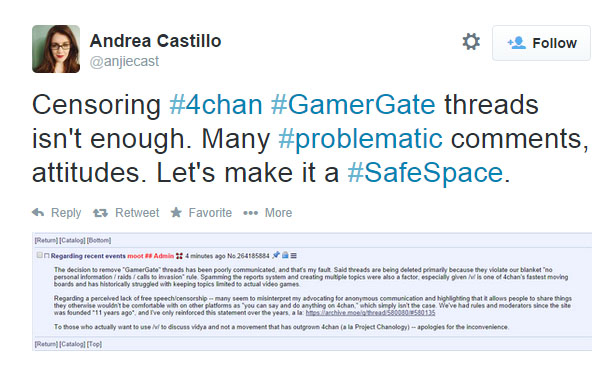Open the #problematic hashtag
The width and height of the screenshot is (616, 372).
coord(361,139)
